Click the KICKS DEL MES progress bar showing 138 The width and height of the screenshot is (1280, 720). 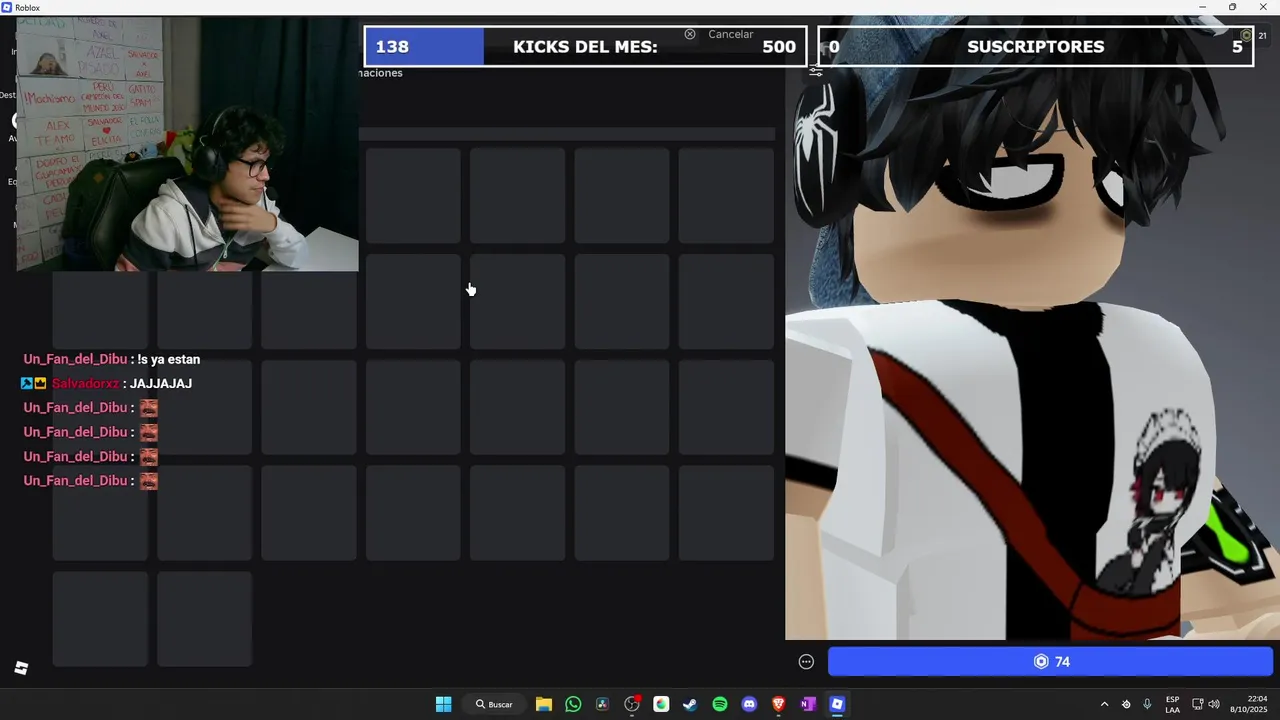585,47
